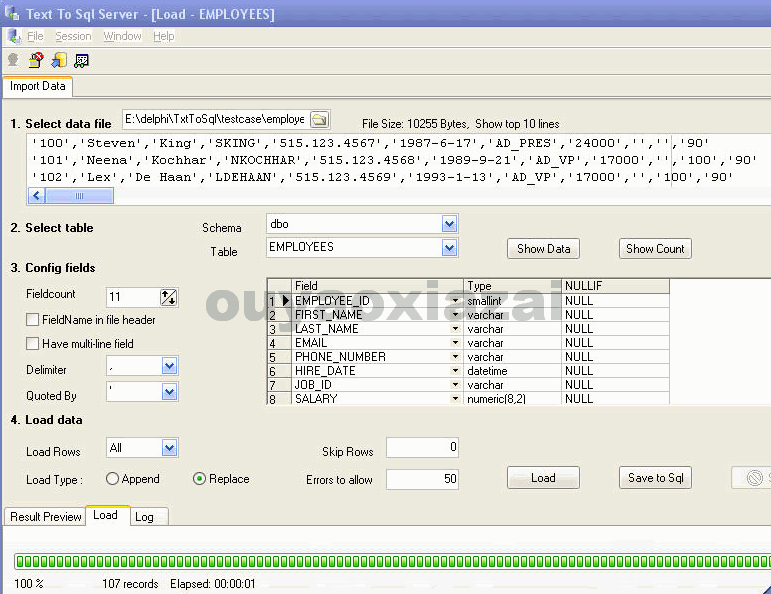Click the Show Data button
771x594 pixels.
pyautogui.click(x=543, y=249)
